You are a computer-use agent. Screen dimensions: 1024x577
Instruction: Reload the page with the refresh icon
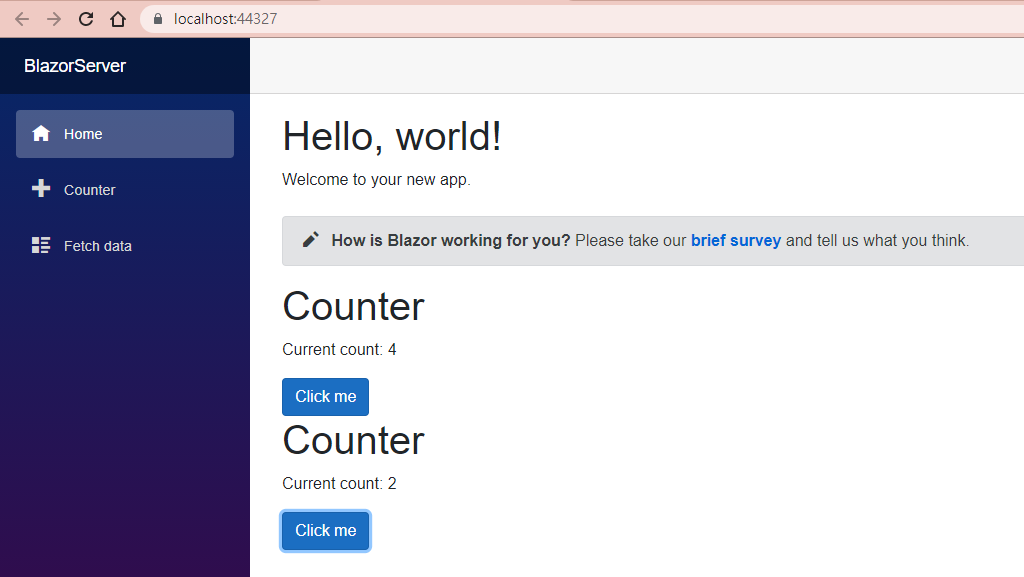click(86, 19)
